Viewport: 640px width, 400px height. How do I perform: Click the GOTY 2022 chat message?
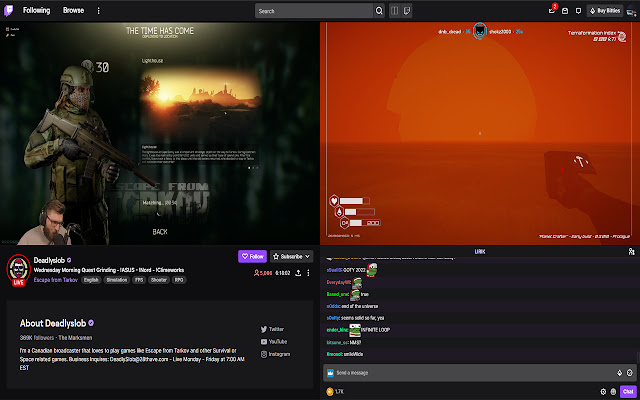(354, 270)
